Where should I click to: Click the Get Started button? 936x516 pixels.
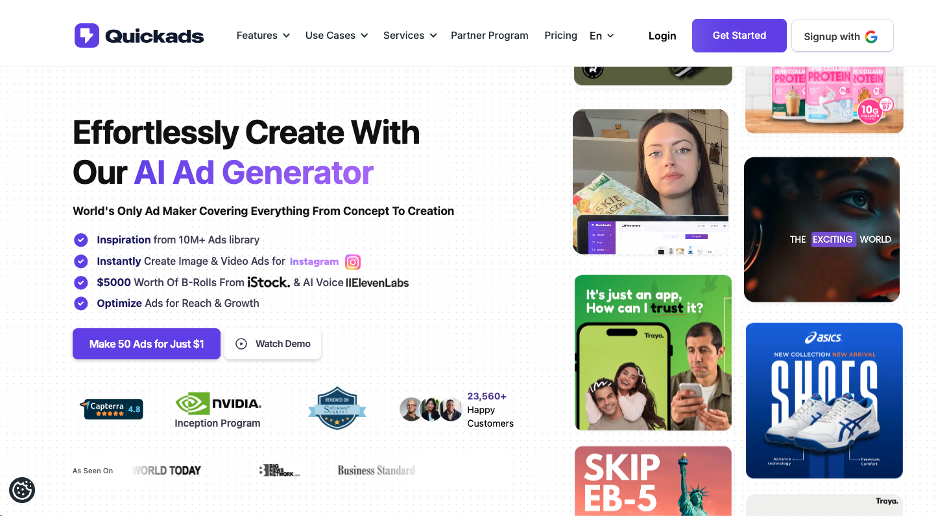[x=739, y=35]
